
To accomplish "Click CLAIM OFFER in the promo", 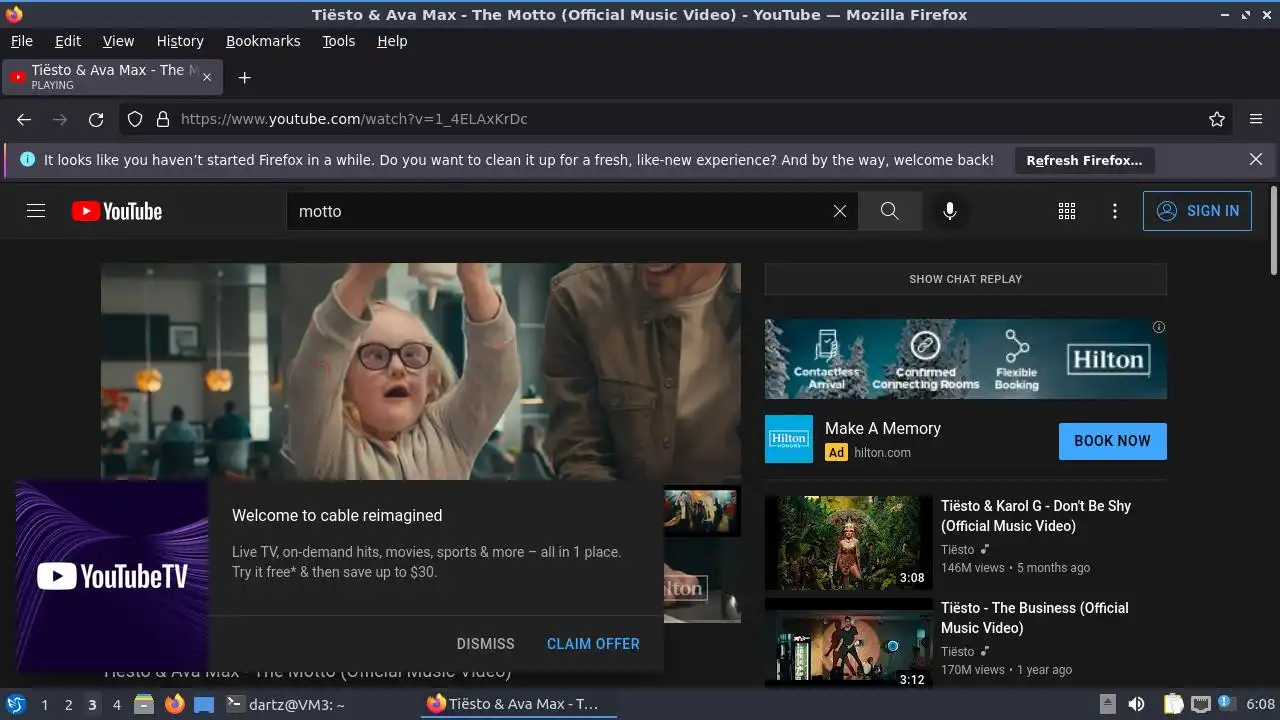I will [x=593, y=644].
